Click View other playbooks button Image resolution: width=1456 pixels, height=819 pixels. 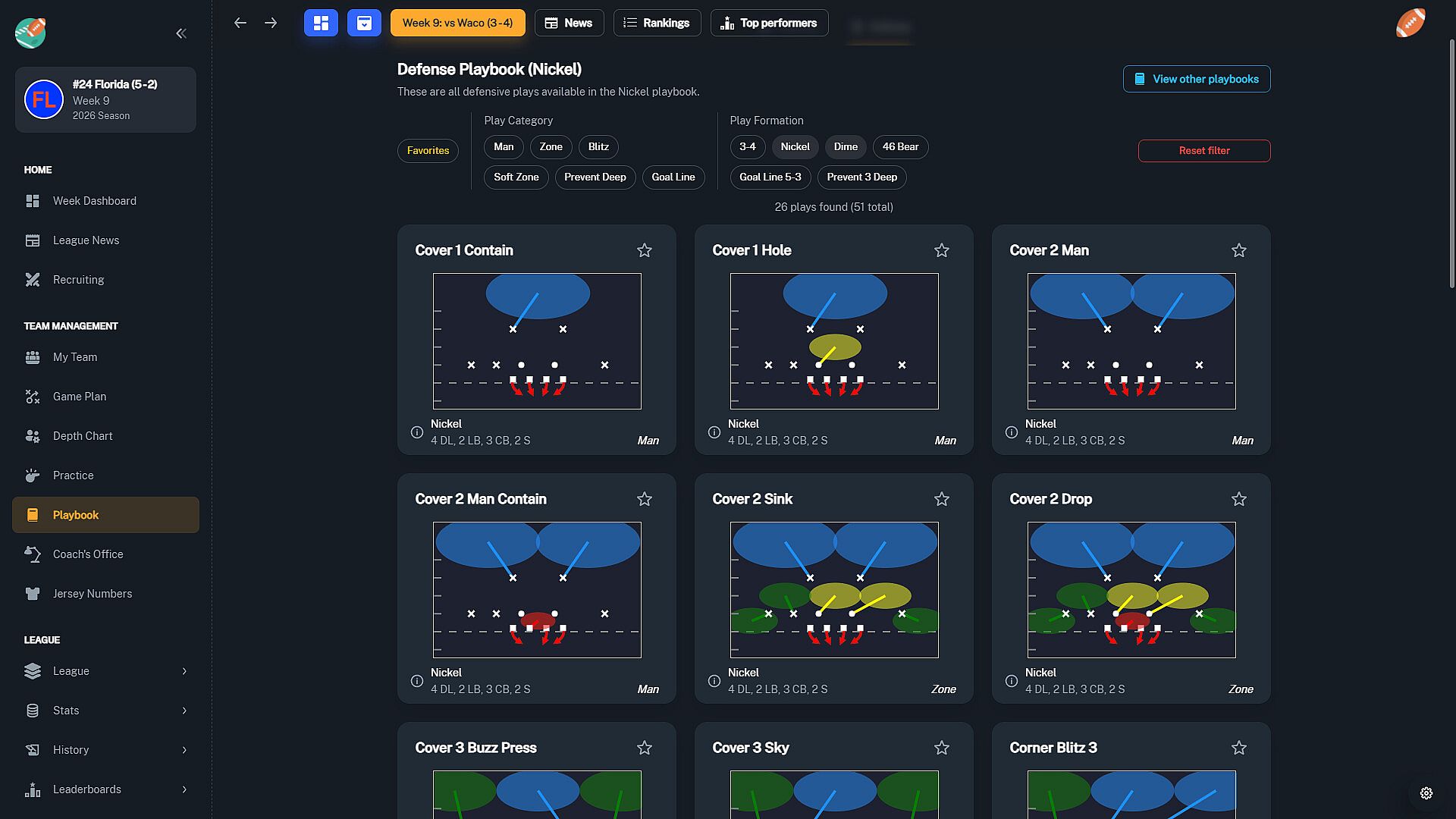point(1197,79)
